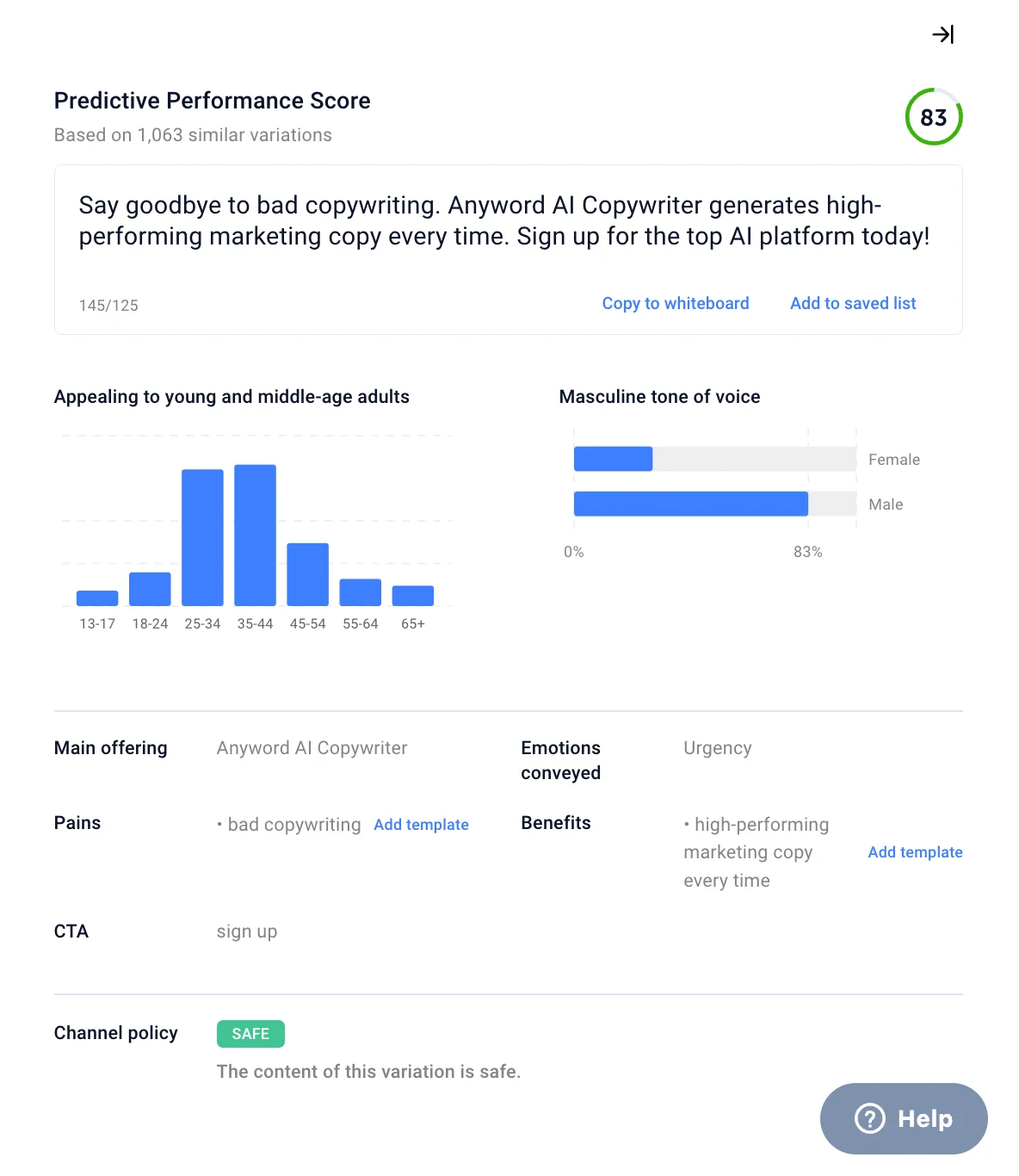Add template for the Benefits entry
The width and height of the screenshot is (1019, 1176).
pyautogui.click(x=914, y=852)
